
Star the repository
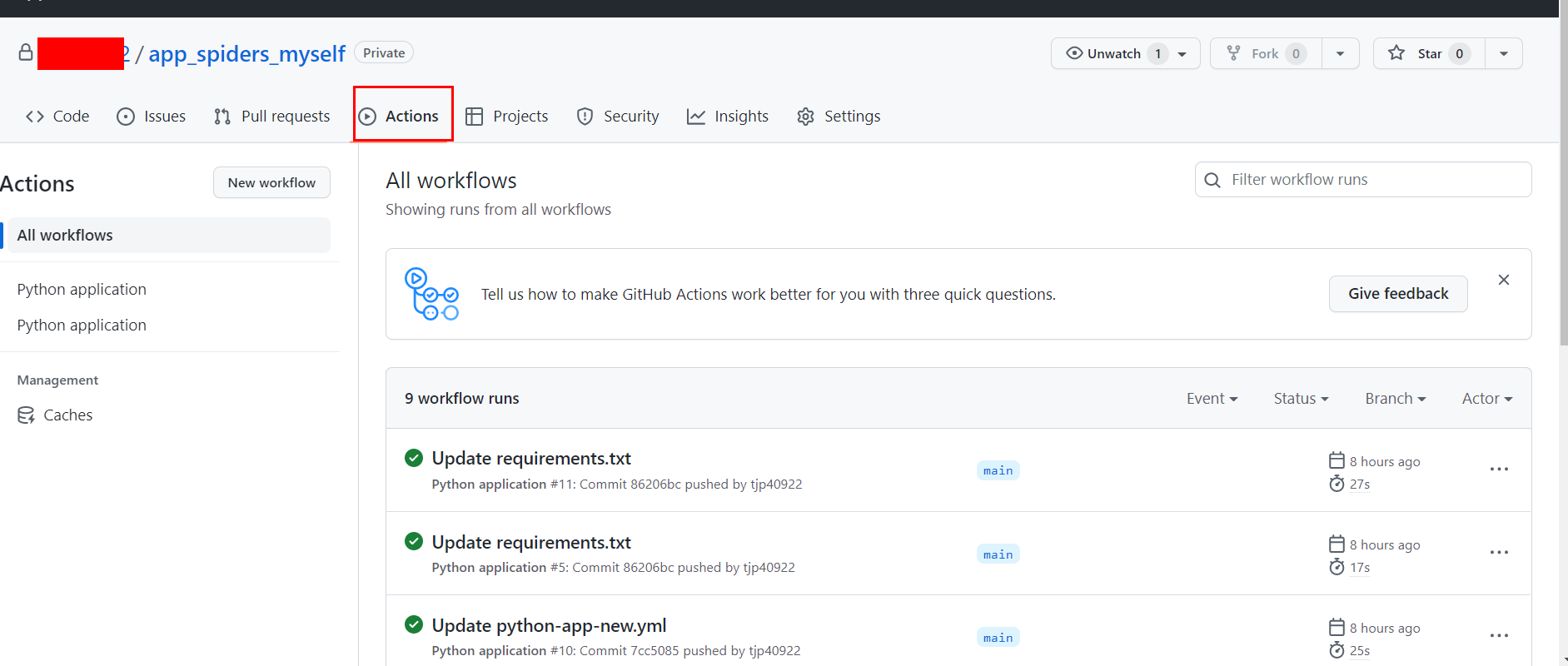coord(1429,53)
